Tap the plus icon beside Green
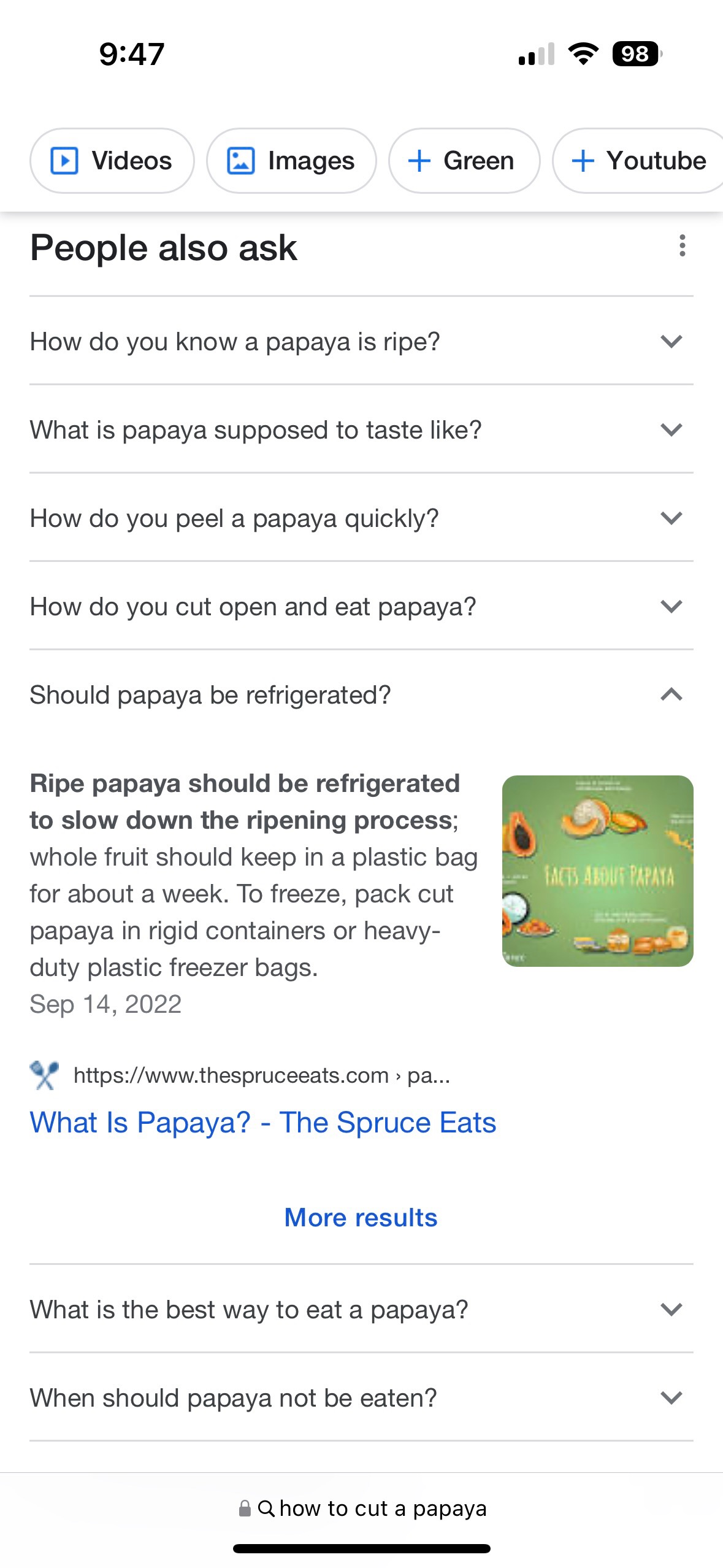The image size is (723, 1568). click(x=419, y=161)
